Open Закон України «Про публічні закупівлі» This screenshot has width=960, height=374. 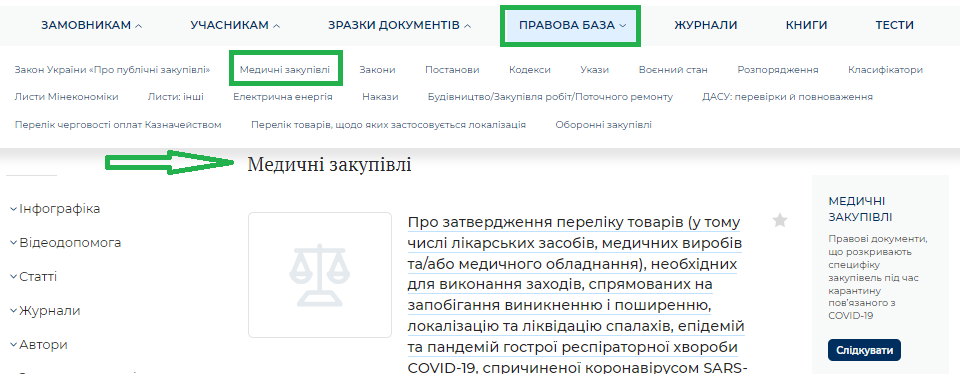(112, 70)
